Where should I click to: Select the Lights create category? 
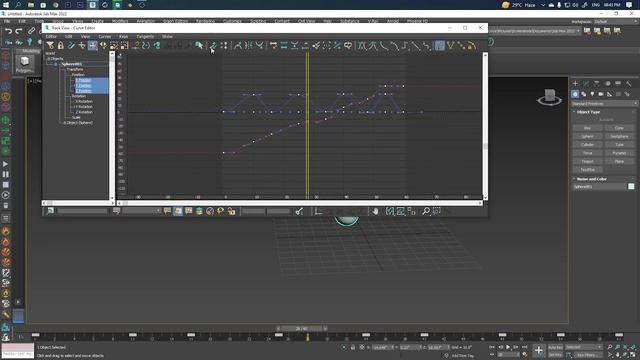click(x=592, y=94)
